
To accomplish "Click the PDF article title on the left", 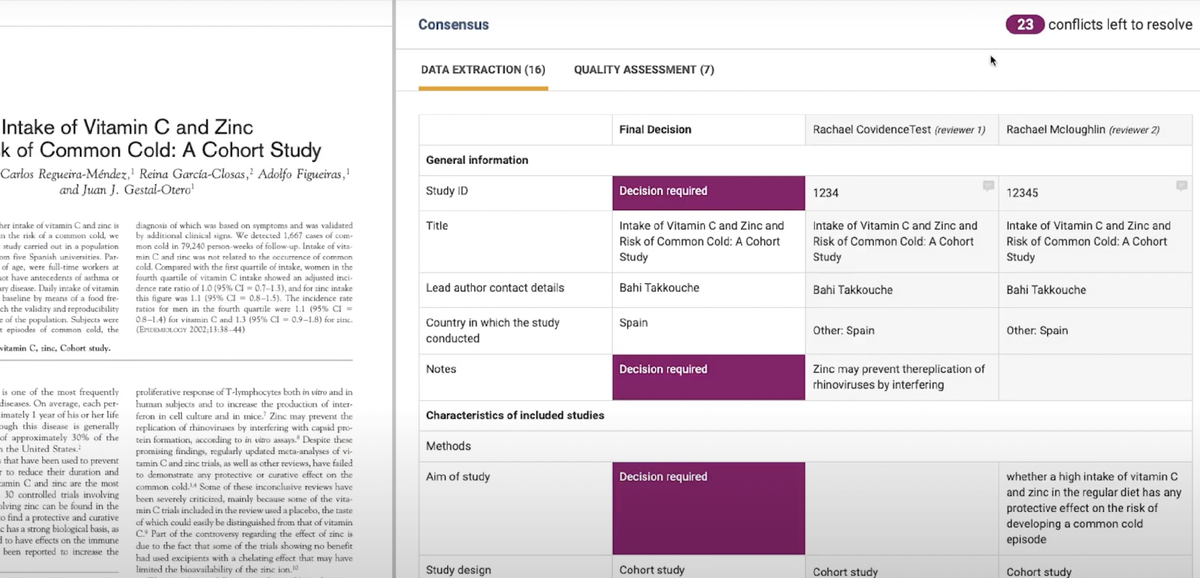I will [162, 139].
